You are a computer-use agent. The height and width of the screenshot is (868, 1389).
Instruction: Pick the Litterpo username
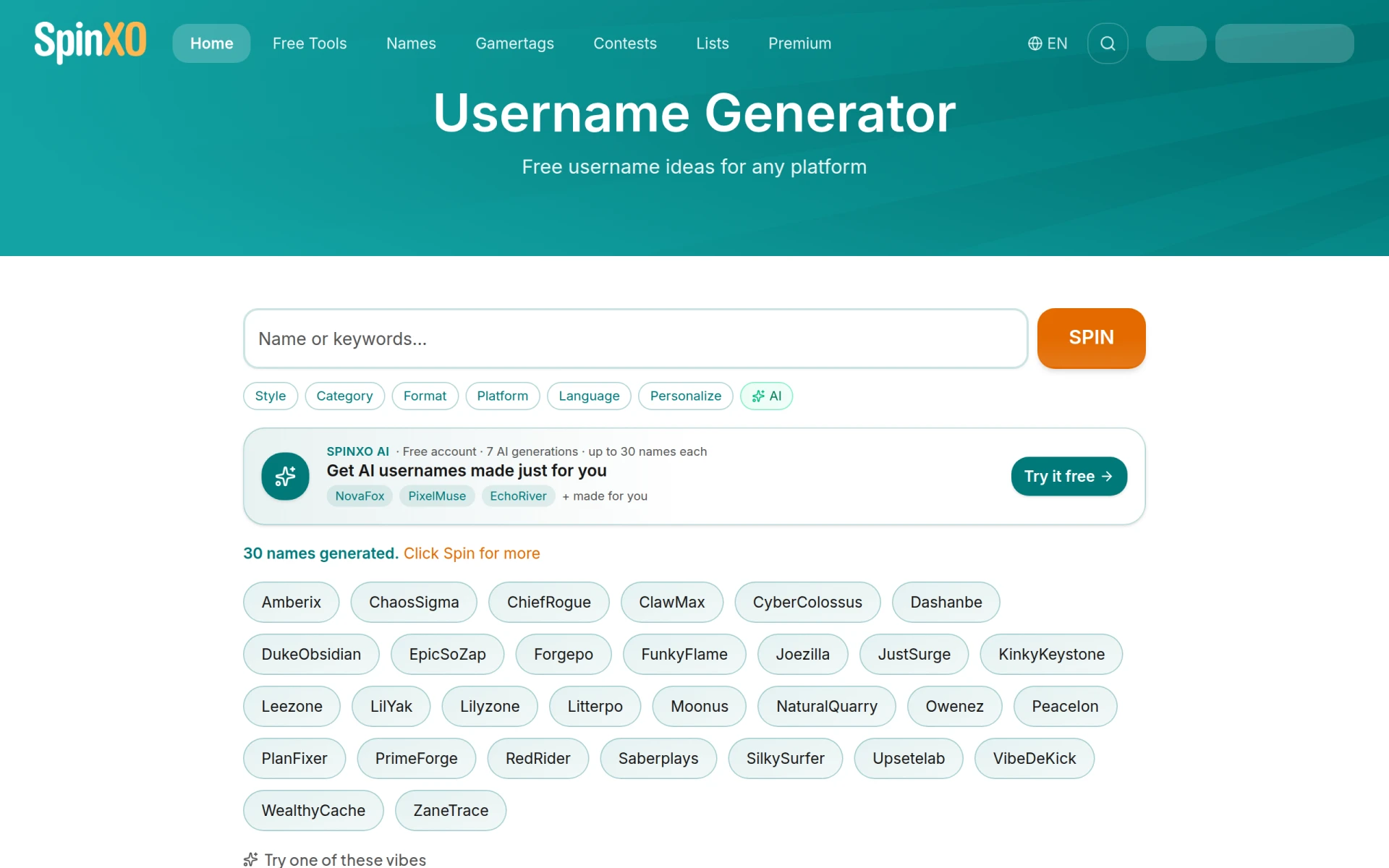(x=595, y=706)
